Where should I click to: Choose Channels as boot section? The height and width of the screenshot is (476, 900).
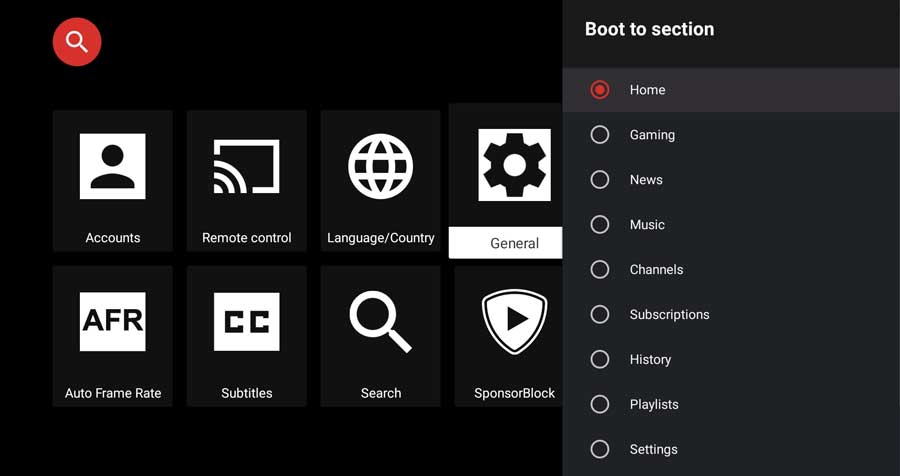(731, 269)
